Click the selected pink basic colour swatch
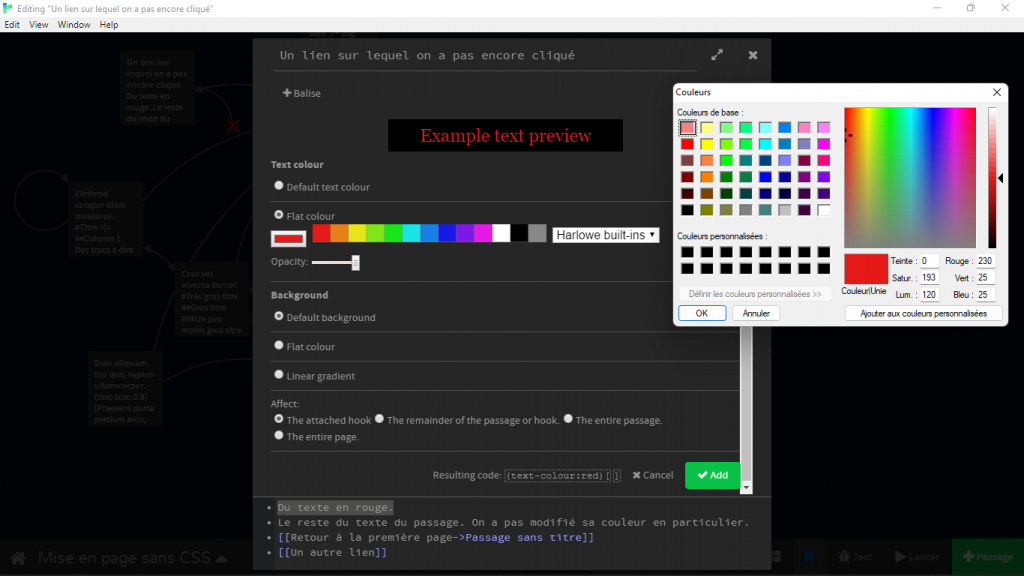Image resolution: width=1024 pixels, height=576 pixels. [687, 127]
